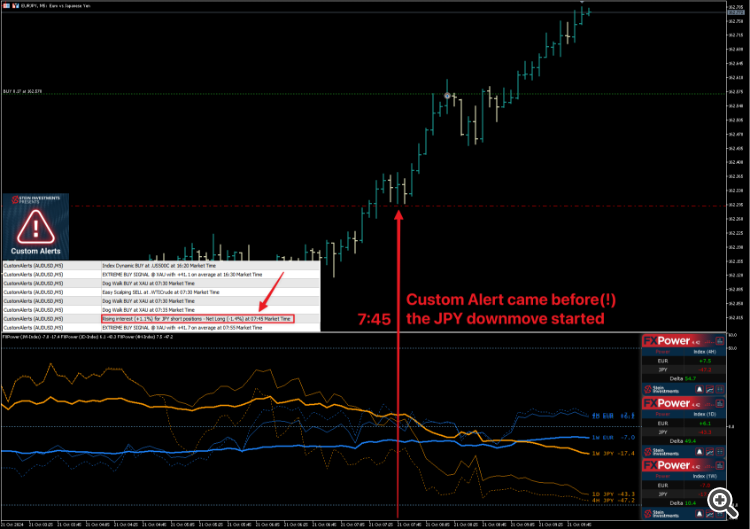Click the alert bell in the 4H FXPower panel
750x529 pixels.
tap(699, 389)
